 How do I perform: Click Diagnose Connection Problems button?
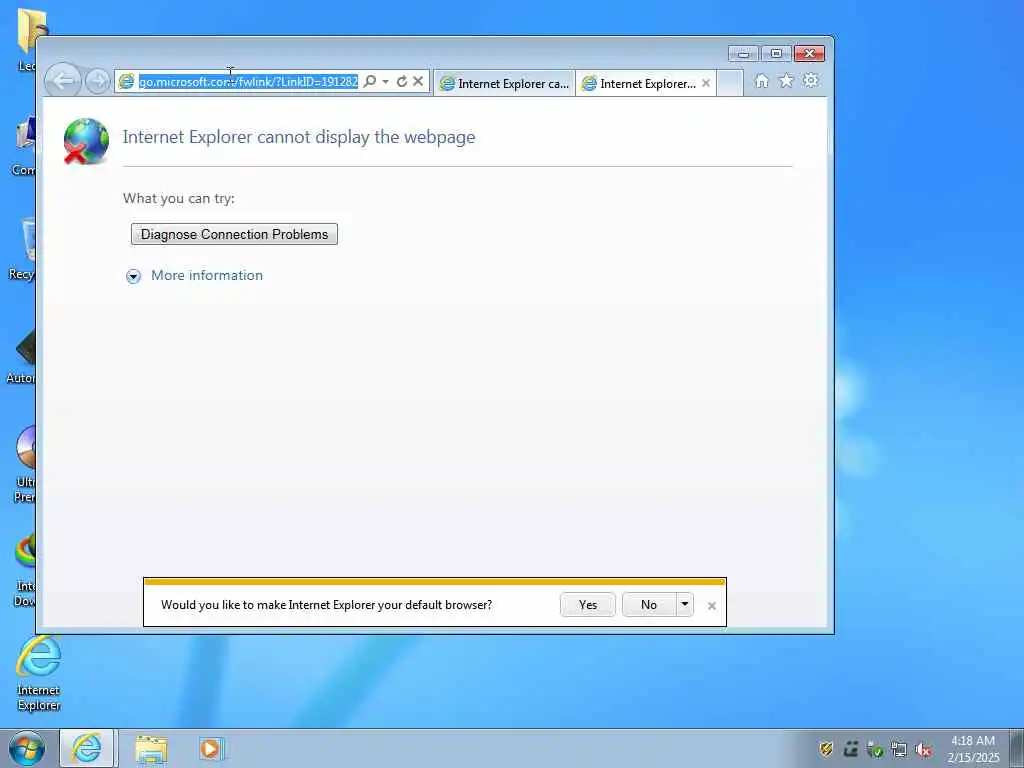click(x=234, y=234)
